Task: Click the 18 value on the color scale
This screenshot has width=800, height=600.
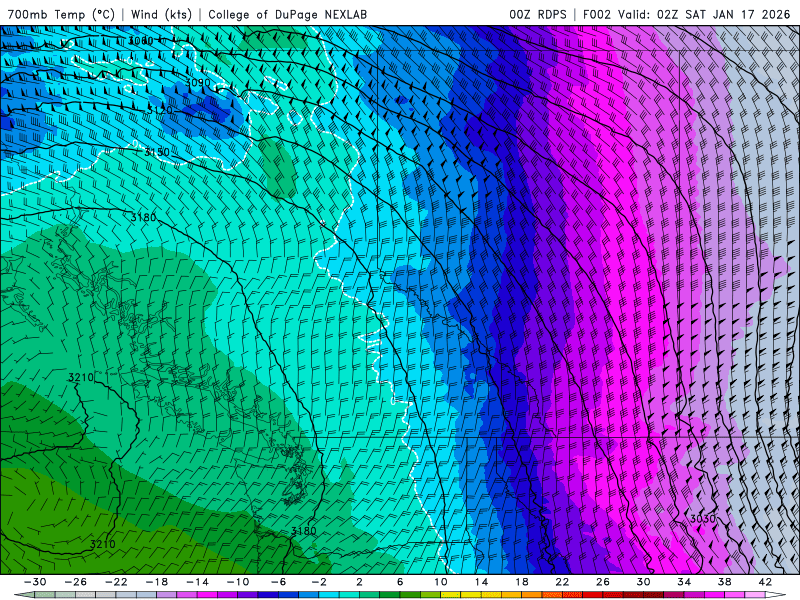Action: [521, 582]
